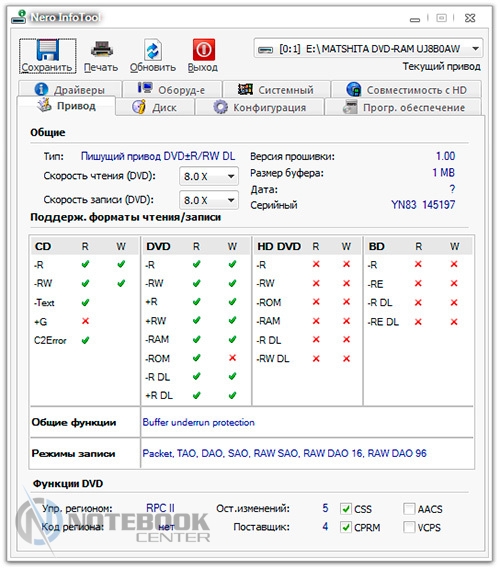This screenshot has height=569, width=500.
Task: Click the Дата question mark value
Action: [x=452, y=189]
